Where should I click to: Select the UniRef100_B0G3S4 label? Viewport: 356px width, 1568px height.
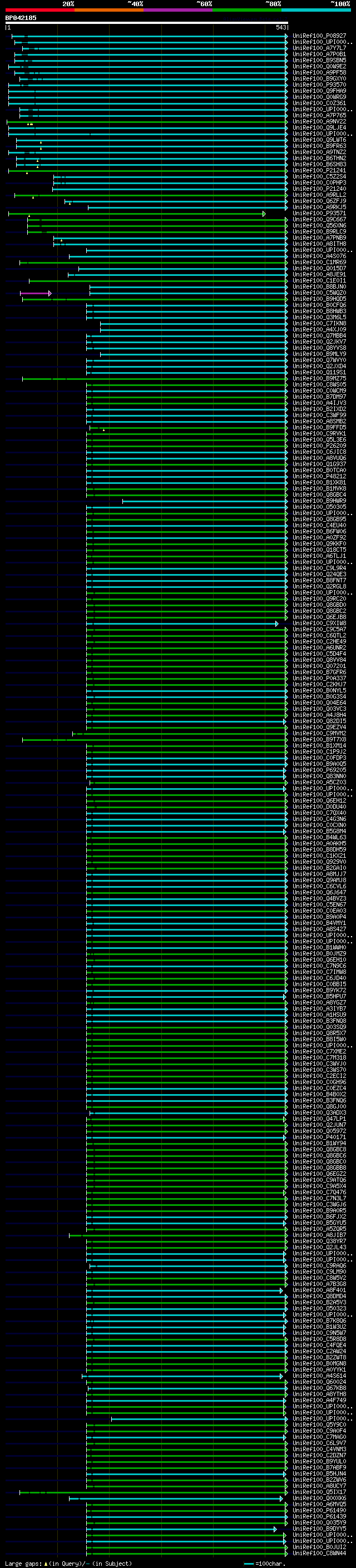[x=319, y=696]
